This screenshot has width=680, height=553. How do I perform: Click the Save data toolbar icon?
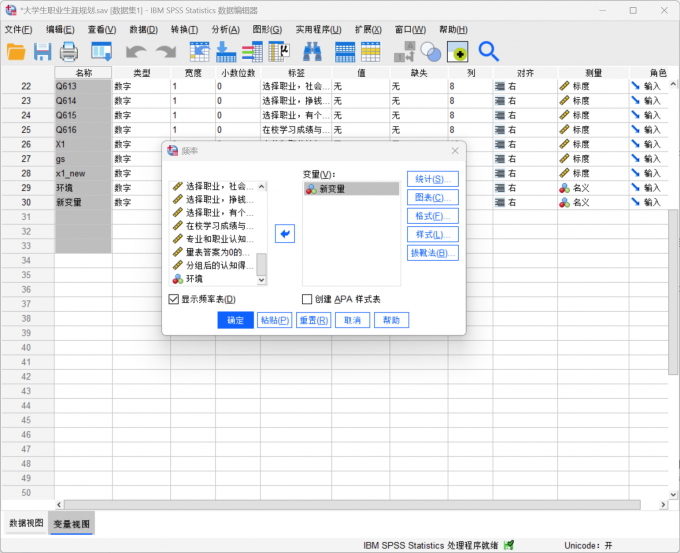[x=43, y=51]
